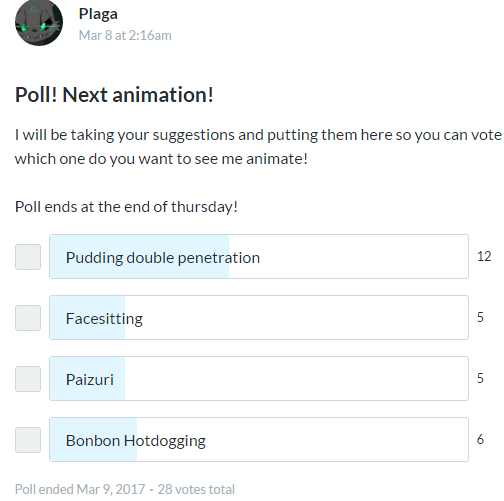Click the Poll ended Mar 9, 2017 text
The width and height of the screenshot is (504, 501).
tap(80, 489)
